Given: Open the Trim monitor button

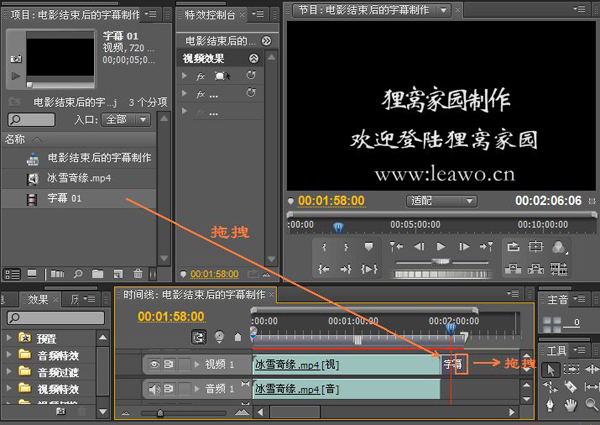Looking at the screenshot, I should 559,269.
